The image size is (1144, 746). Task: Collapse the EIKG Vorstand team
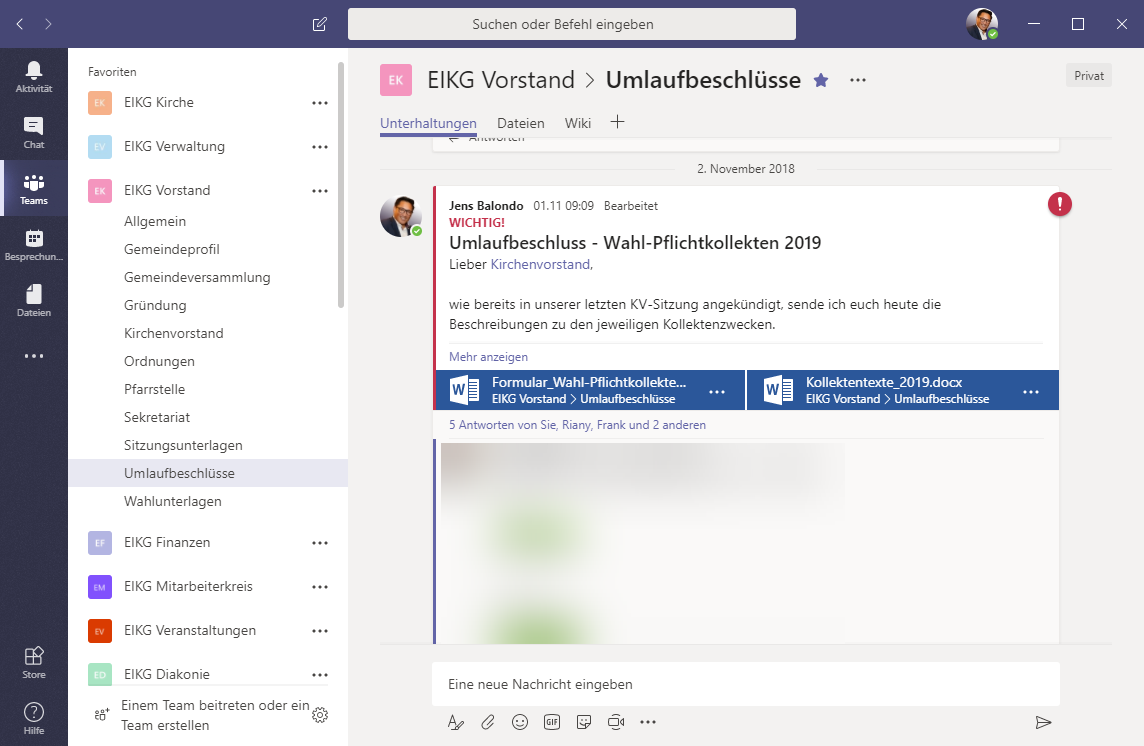coord(167,191)
